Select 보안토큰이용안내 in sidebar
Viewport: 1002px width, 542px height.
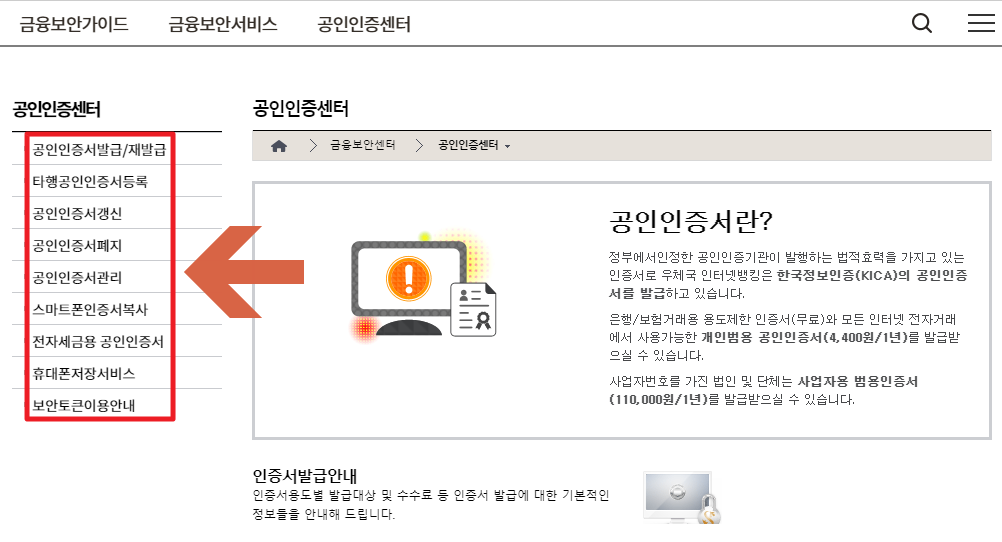[x=84, y=405]
